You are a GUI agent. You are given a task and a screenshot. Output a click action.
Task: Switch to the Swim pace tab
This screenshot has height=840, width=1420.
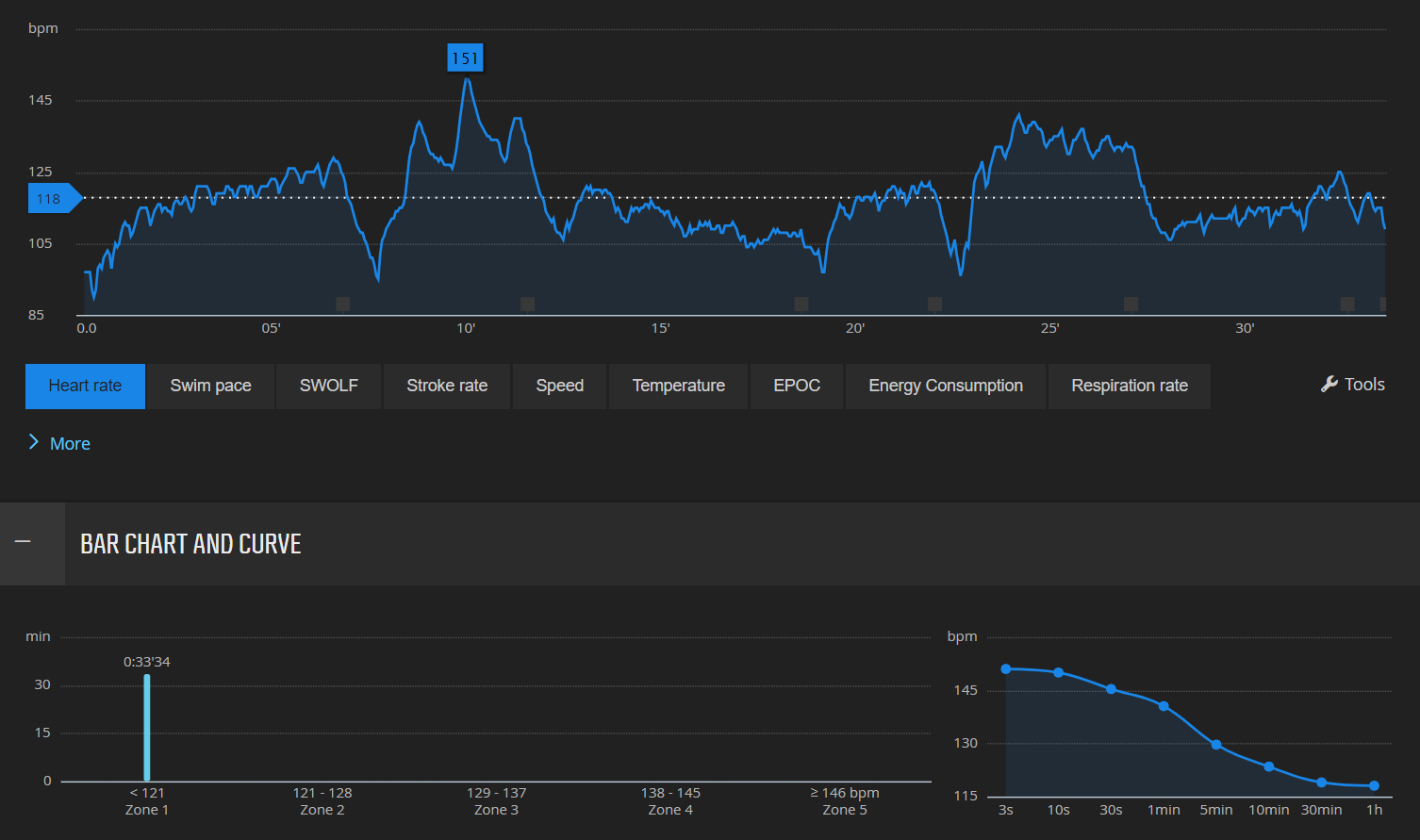coord(210,386)
